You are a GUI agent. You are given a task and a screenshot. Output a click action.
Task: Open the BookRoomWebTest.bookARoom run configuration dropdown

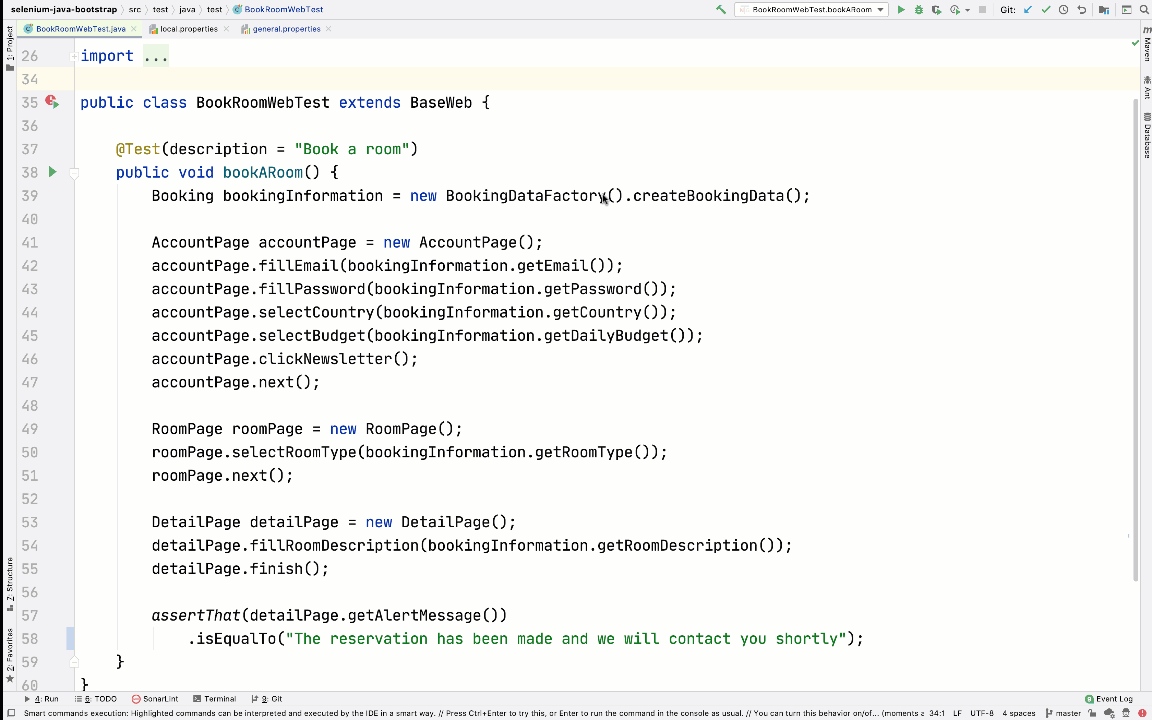[811, 10]
